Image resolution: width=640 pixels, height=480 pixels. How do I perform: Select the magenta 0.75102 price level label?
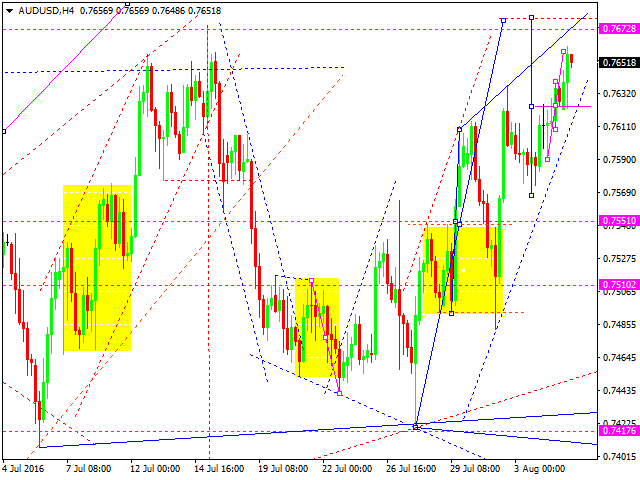pyautogui.click(x=619, y=284)
